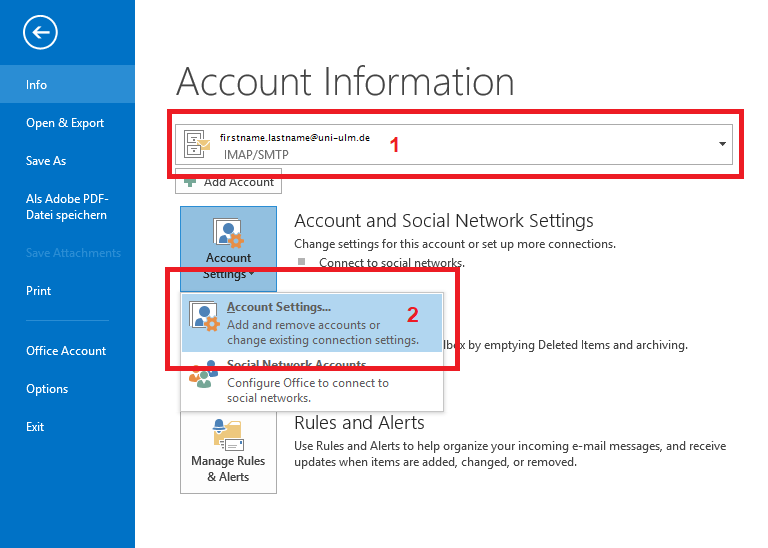
Task: Choose Als Adobe PDF-Datei speichern
Action: 67,207
